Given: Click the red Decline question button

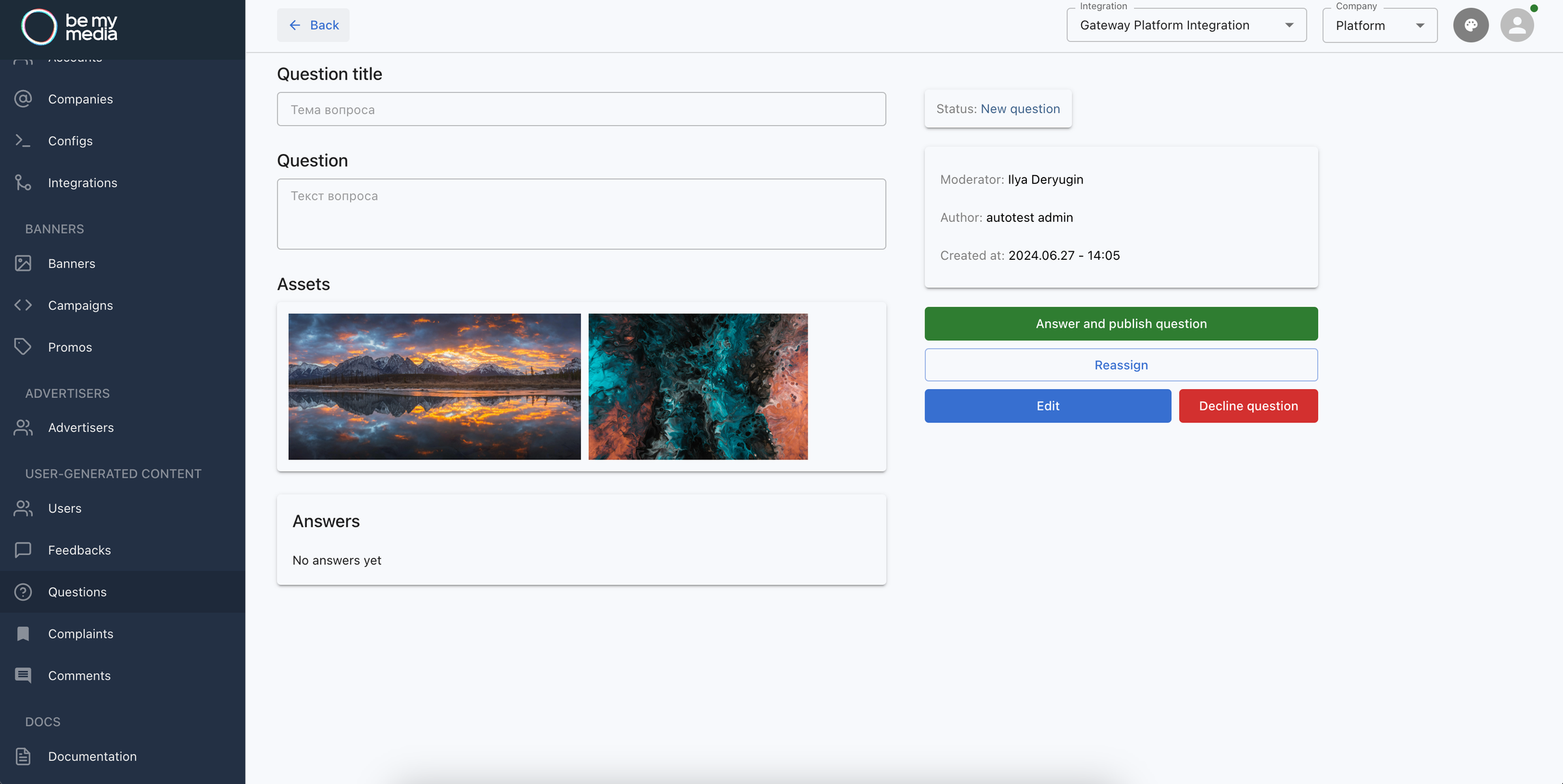Looking at the screenshot, I should [1248, 406].
